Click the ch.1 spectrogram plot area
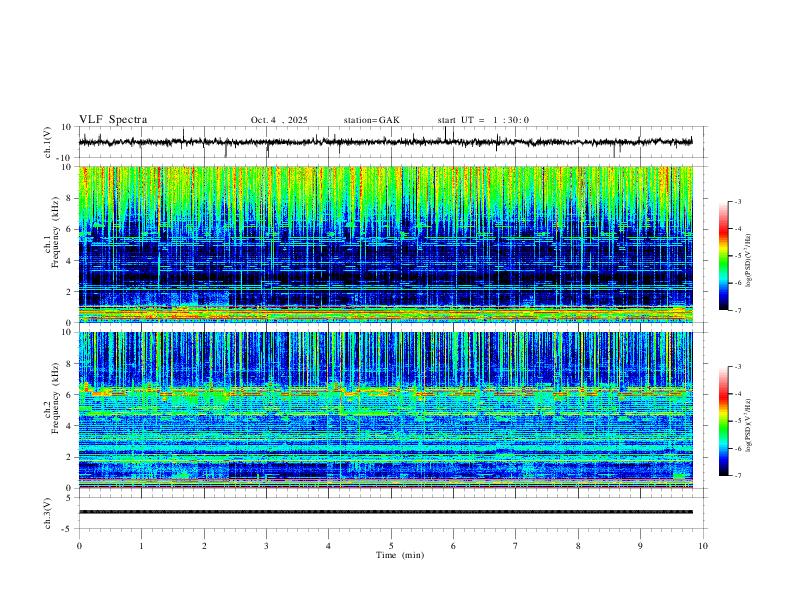This screenshot has height=612, width=792. tap(385, 244)
